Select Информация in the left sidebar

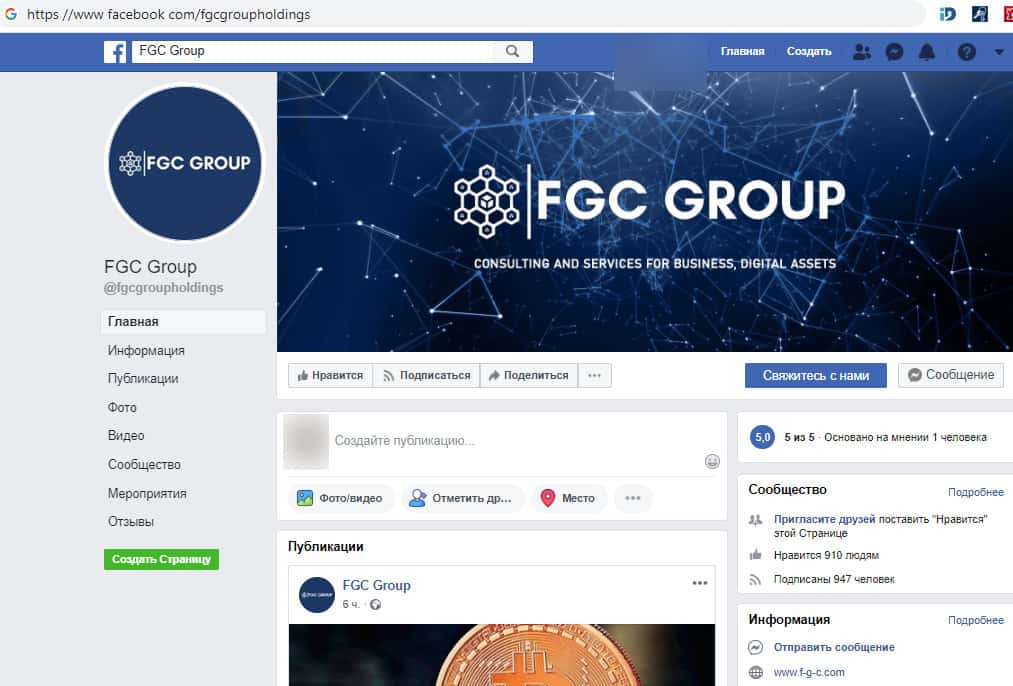pos(146,350)
